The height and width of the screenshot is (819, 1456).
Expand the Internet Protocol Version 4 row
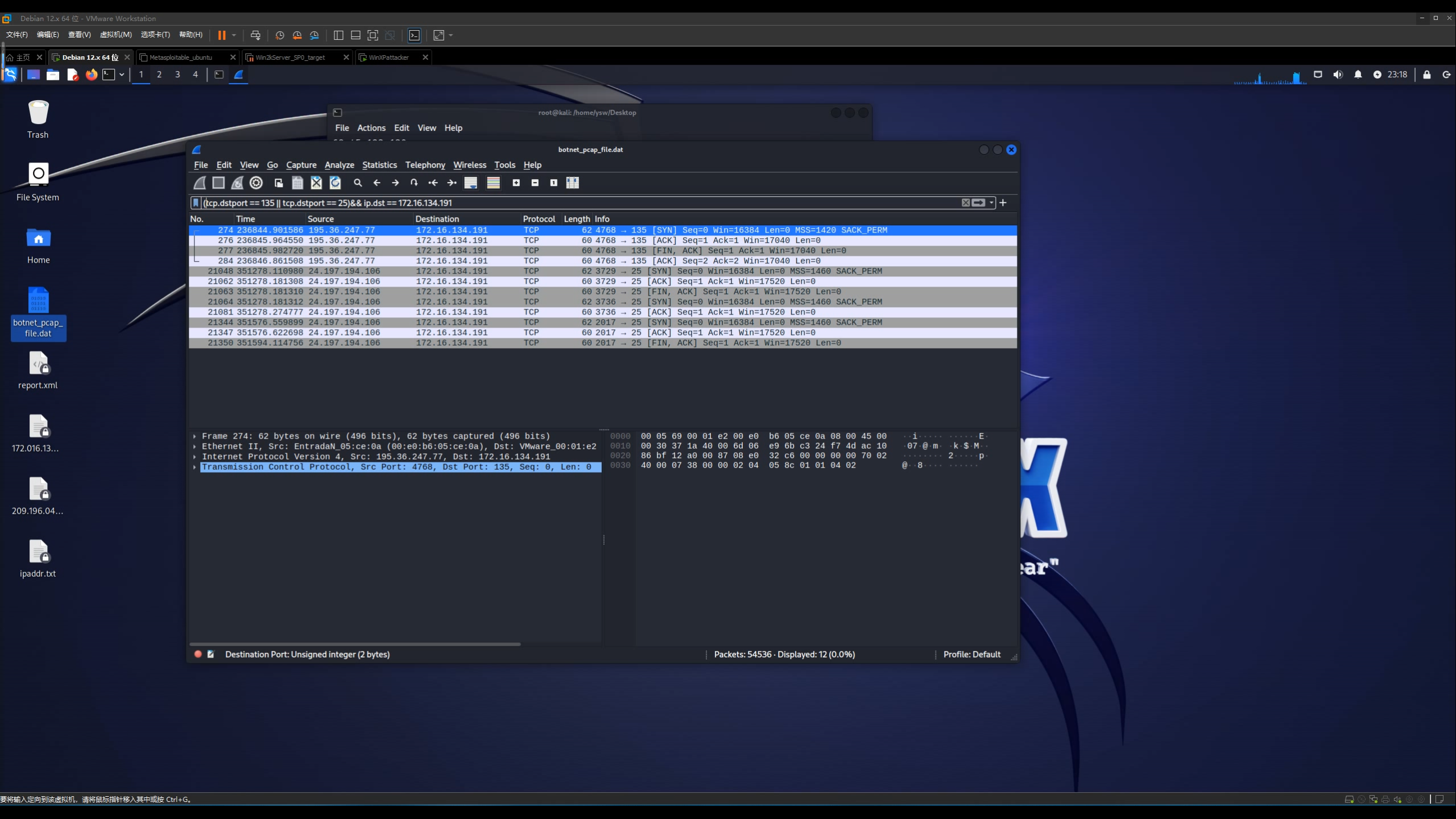[195, 457]
